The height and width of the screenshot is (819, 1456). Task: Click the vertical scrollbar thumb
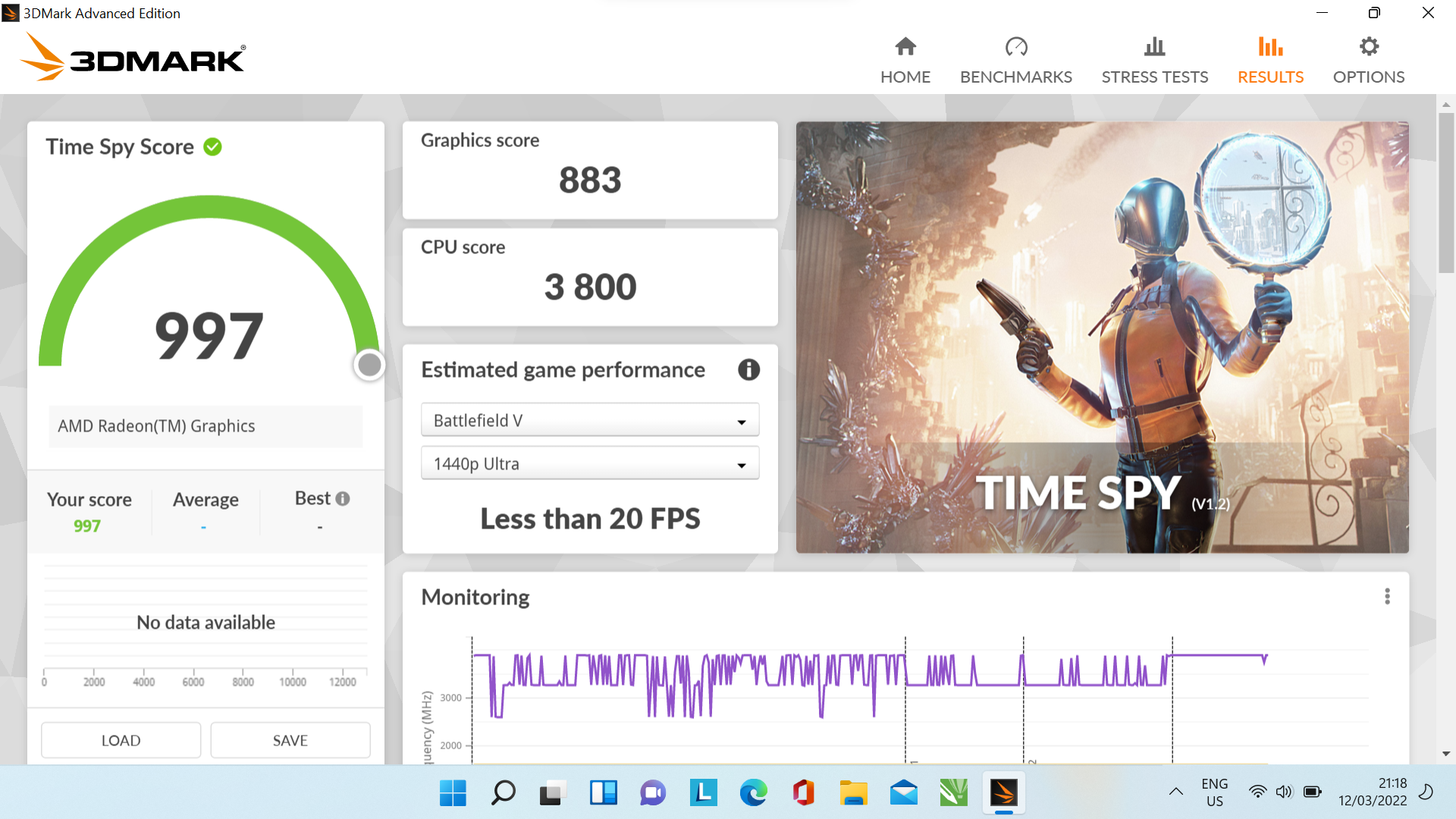coord(1446,193)
